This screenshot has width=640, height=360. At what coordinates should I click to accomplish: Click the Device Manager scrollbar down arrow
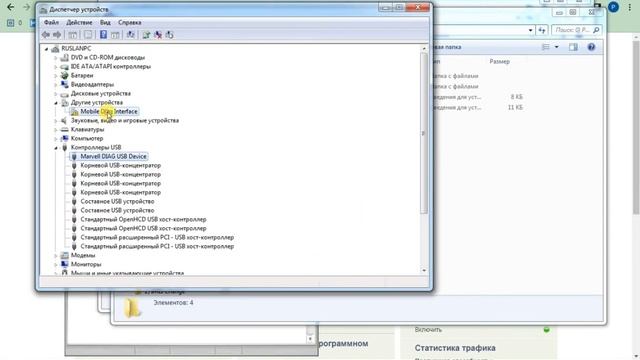(424, 270)
